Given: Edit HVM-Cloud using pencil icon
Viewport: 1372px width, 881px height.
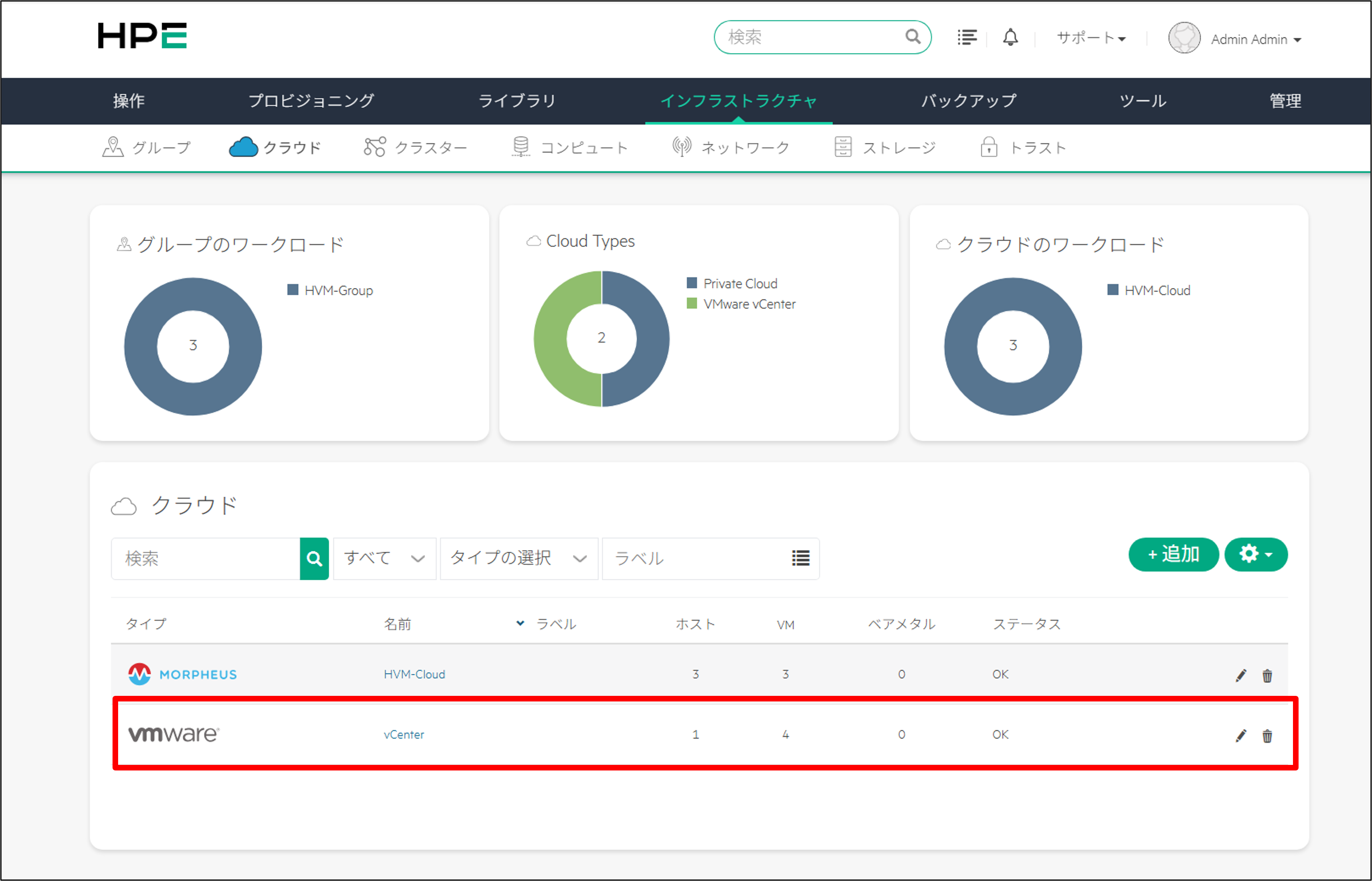Looking at the screenshot, I should [x=1240, y=676].
